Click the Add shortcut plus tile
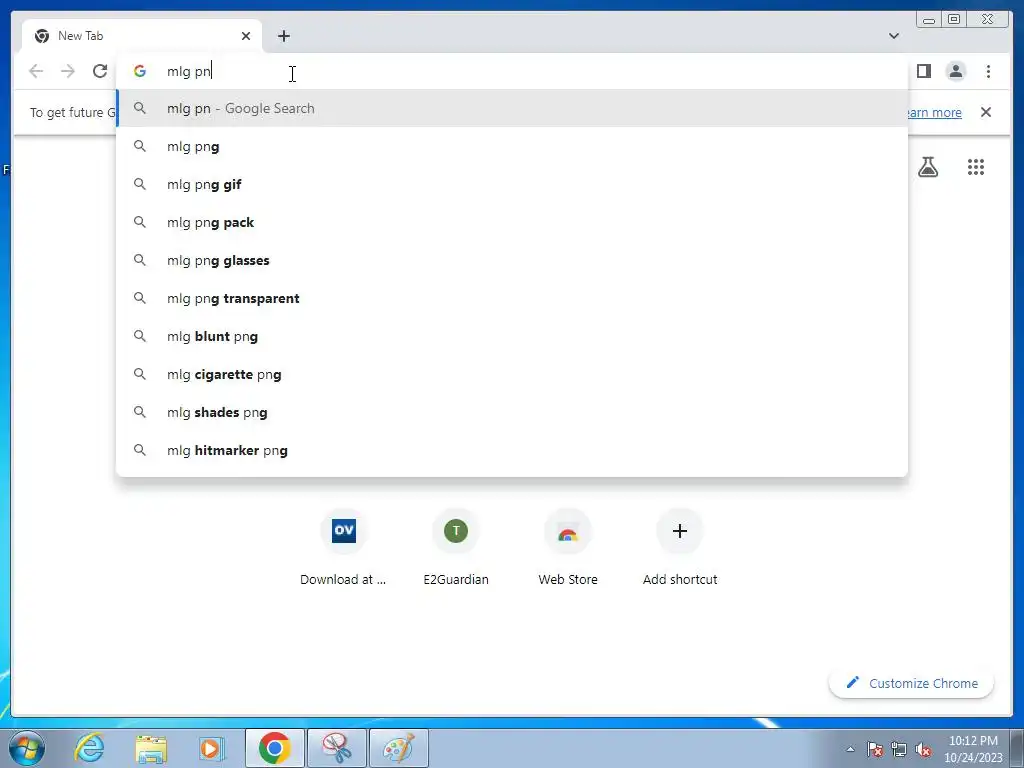1024x768 pixels. point(680,547)
